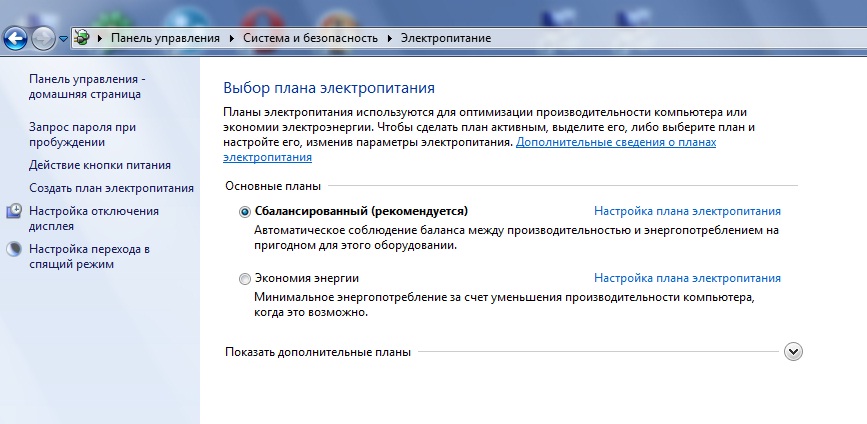Viewport: 867px width, 424px height.
Task: Open plan settings link for Сбалансированный
Action: (x=687, y=211)
